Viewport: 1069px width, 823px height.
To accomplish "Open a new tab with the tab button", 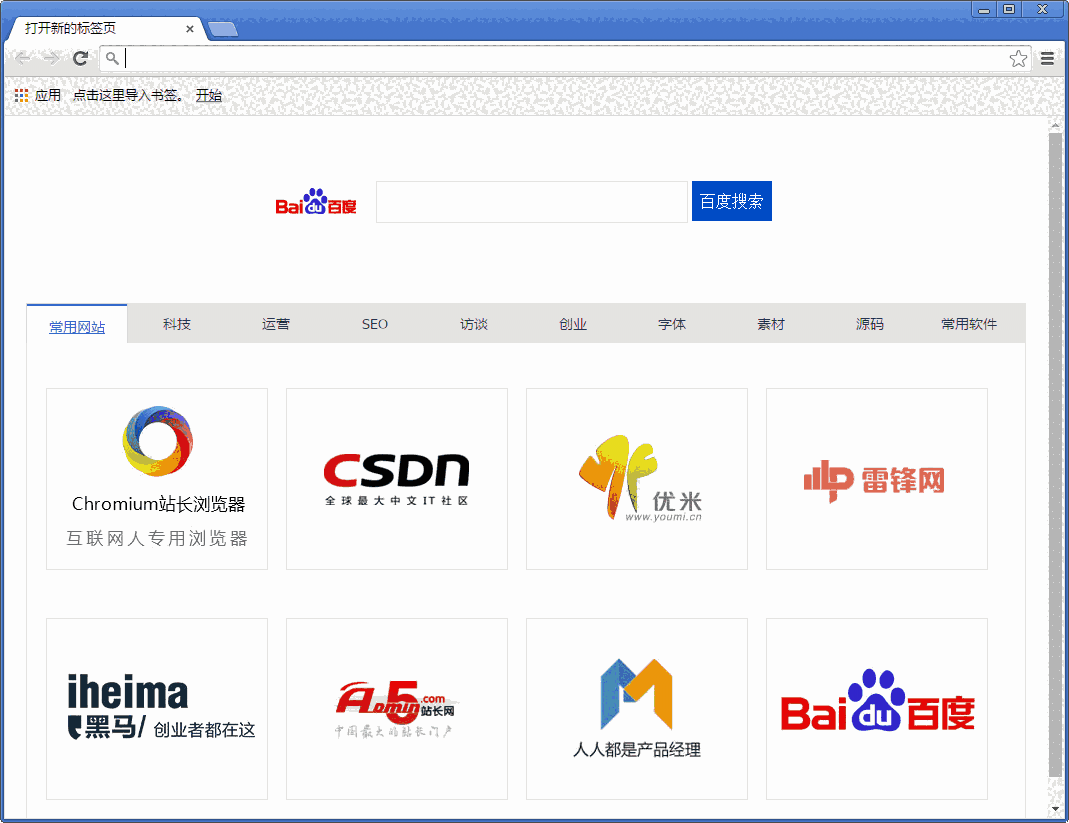I will [222, 29].
